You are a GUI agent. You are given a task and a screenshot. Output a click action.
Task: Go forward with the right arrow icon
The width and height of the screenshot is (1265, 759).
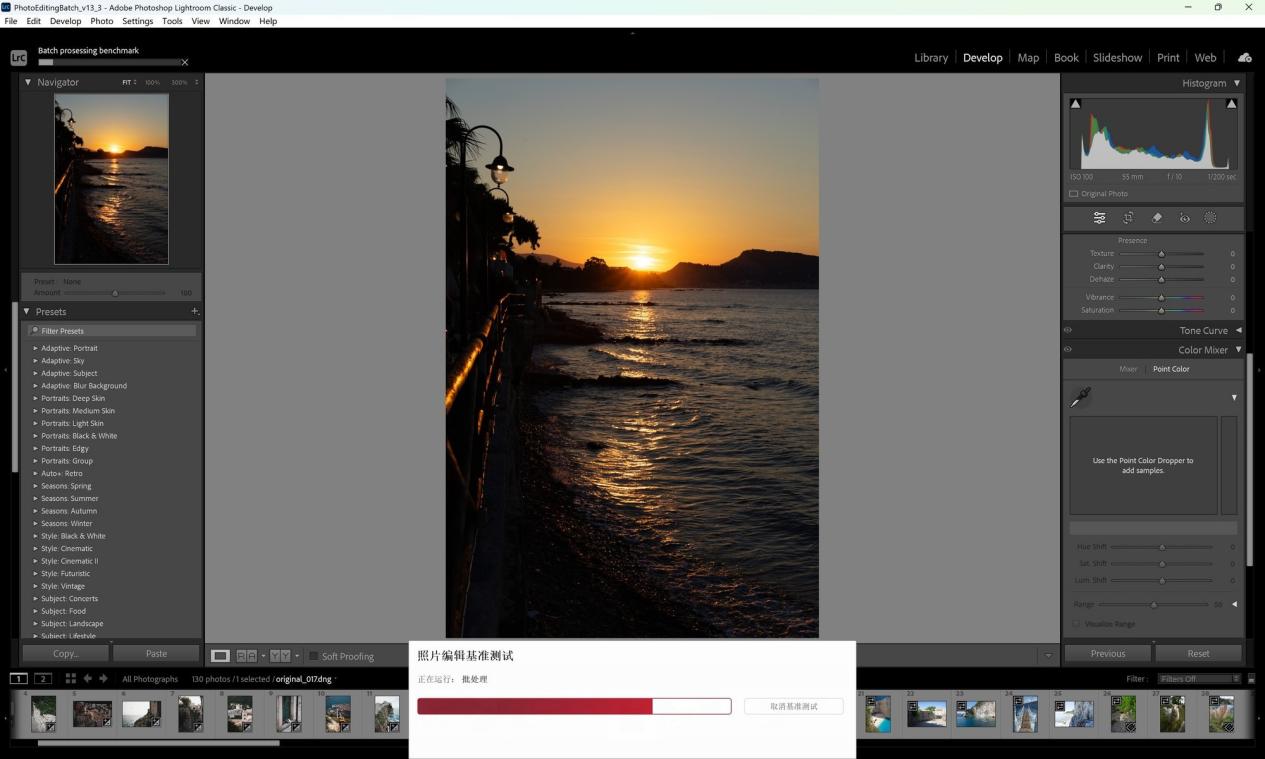(104, 679)
